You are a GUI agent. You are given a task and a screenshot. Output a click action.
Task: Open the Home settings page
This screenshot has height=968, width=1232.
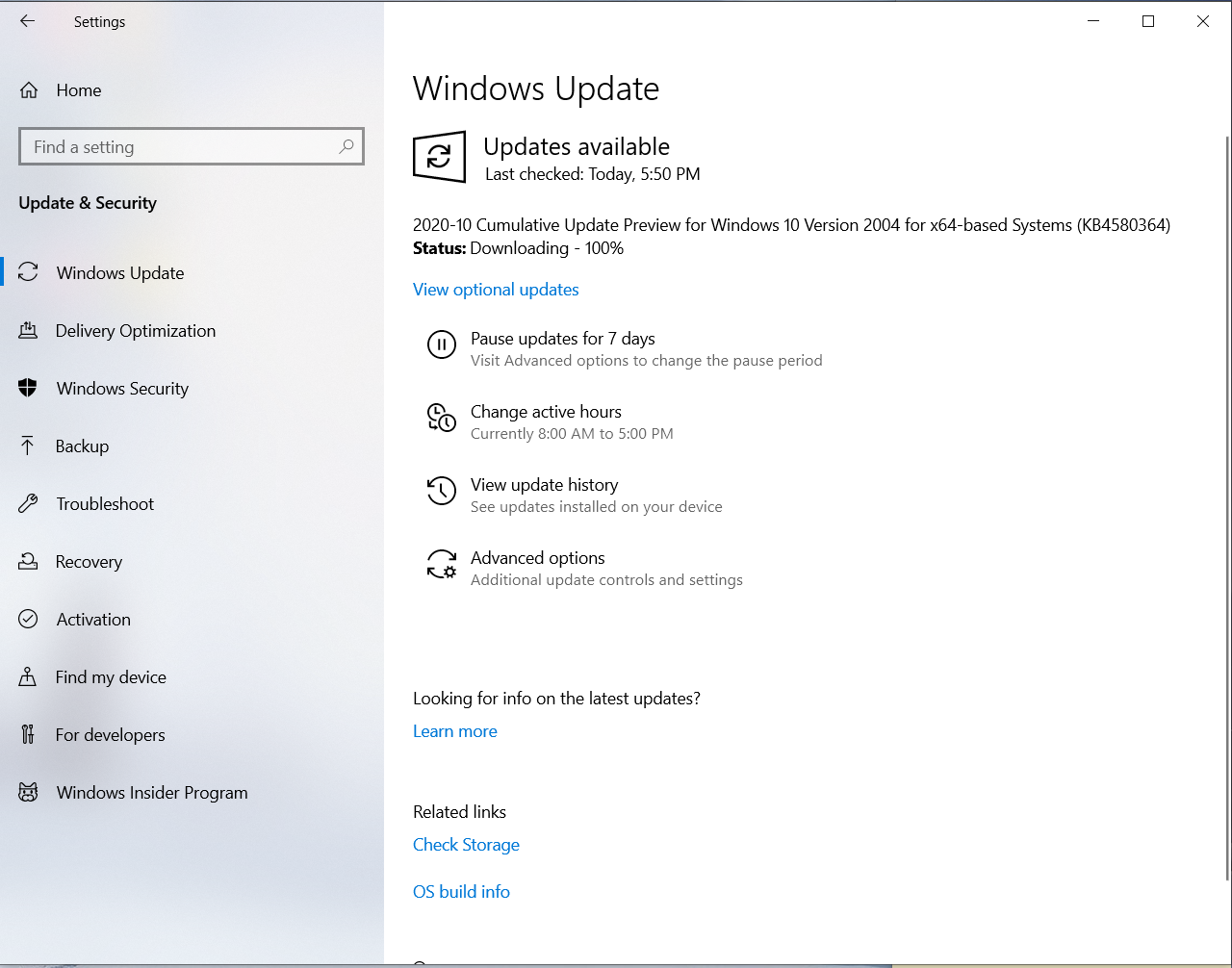78,90
